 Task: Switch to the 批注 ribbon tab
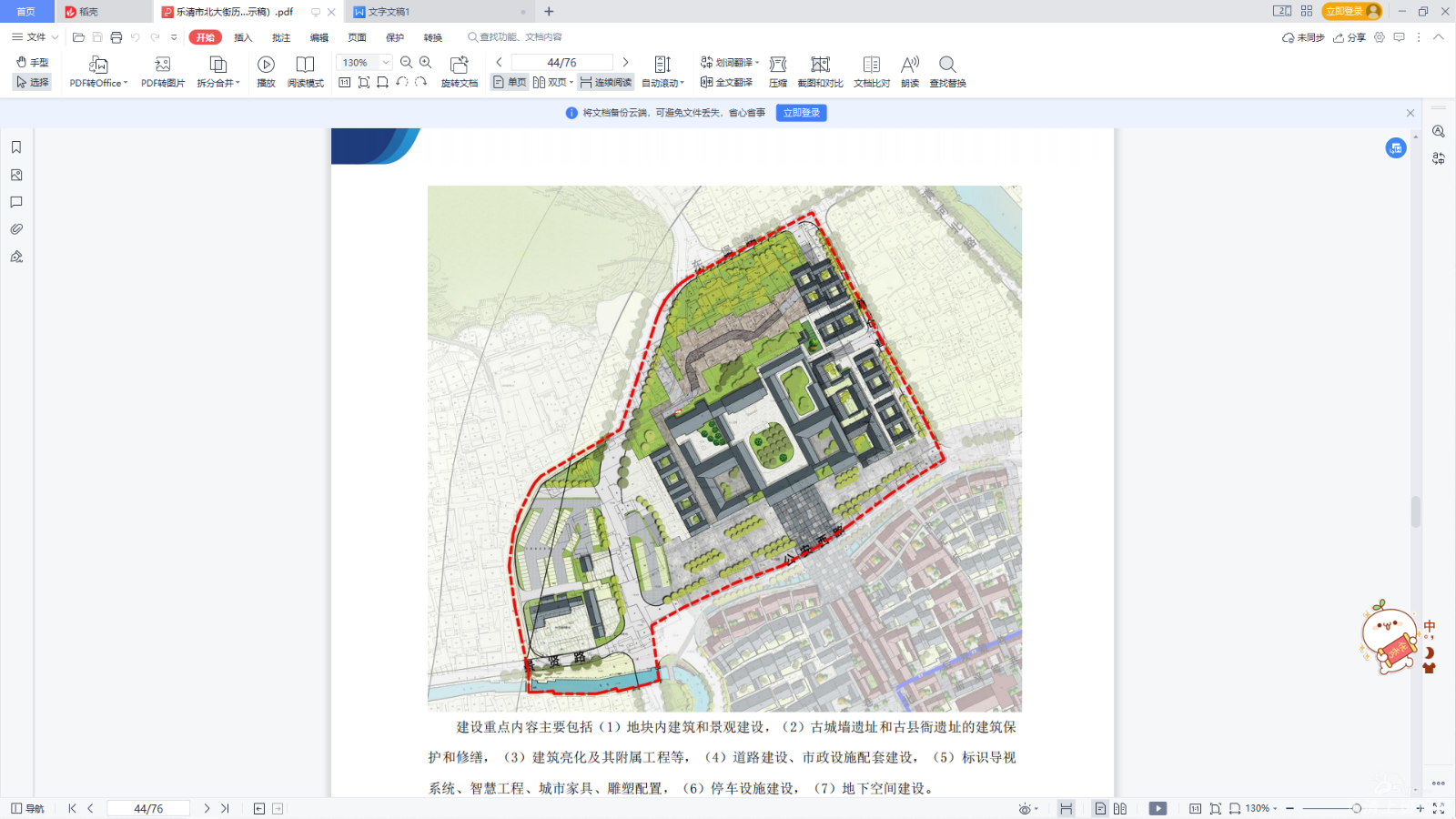click(281, 37)
